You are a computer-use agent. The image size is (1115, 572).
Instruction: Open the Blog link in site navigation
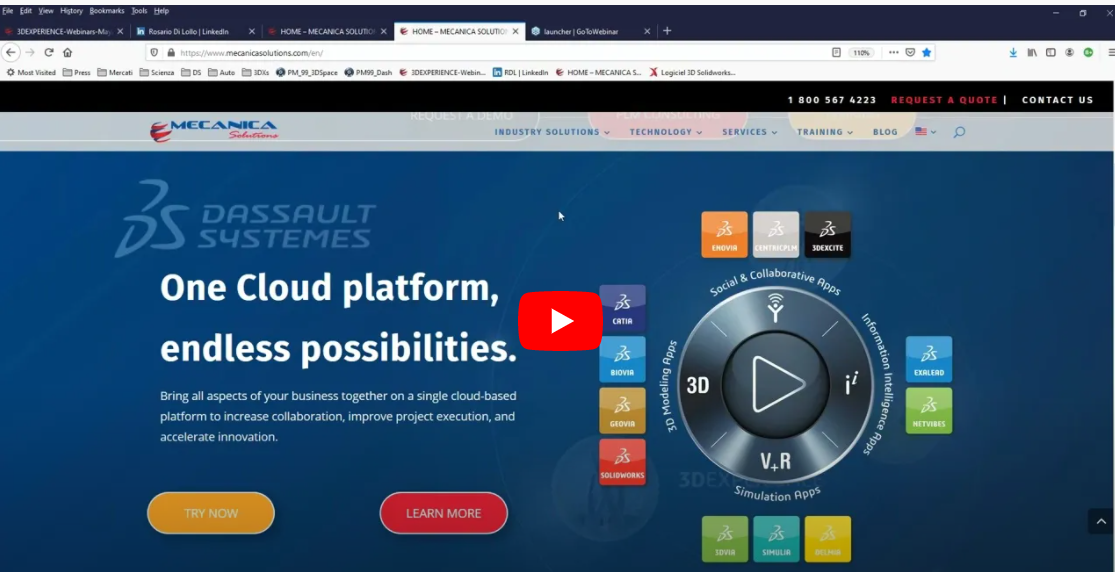[885, 132]
